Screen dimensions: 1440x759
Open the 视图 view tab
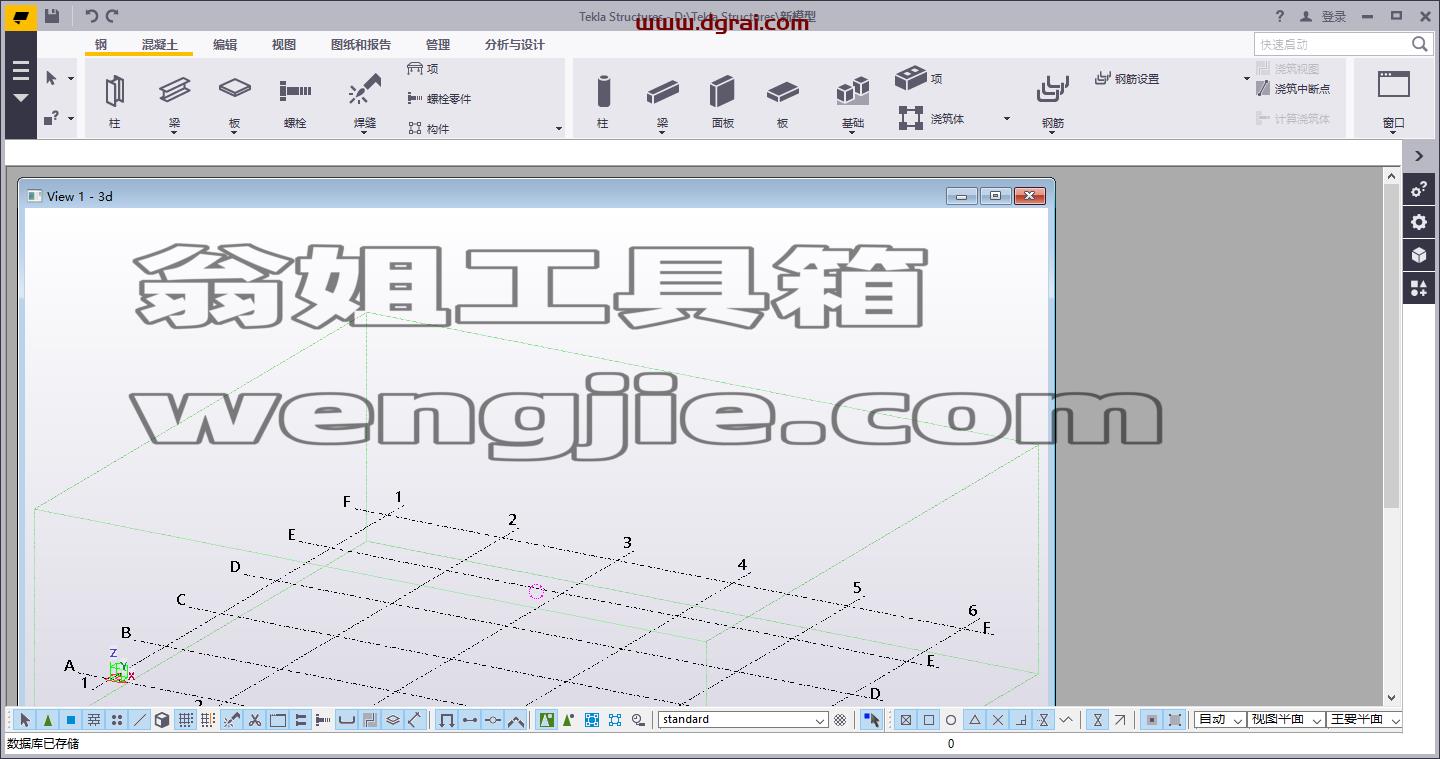point(284,45)
